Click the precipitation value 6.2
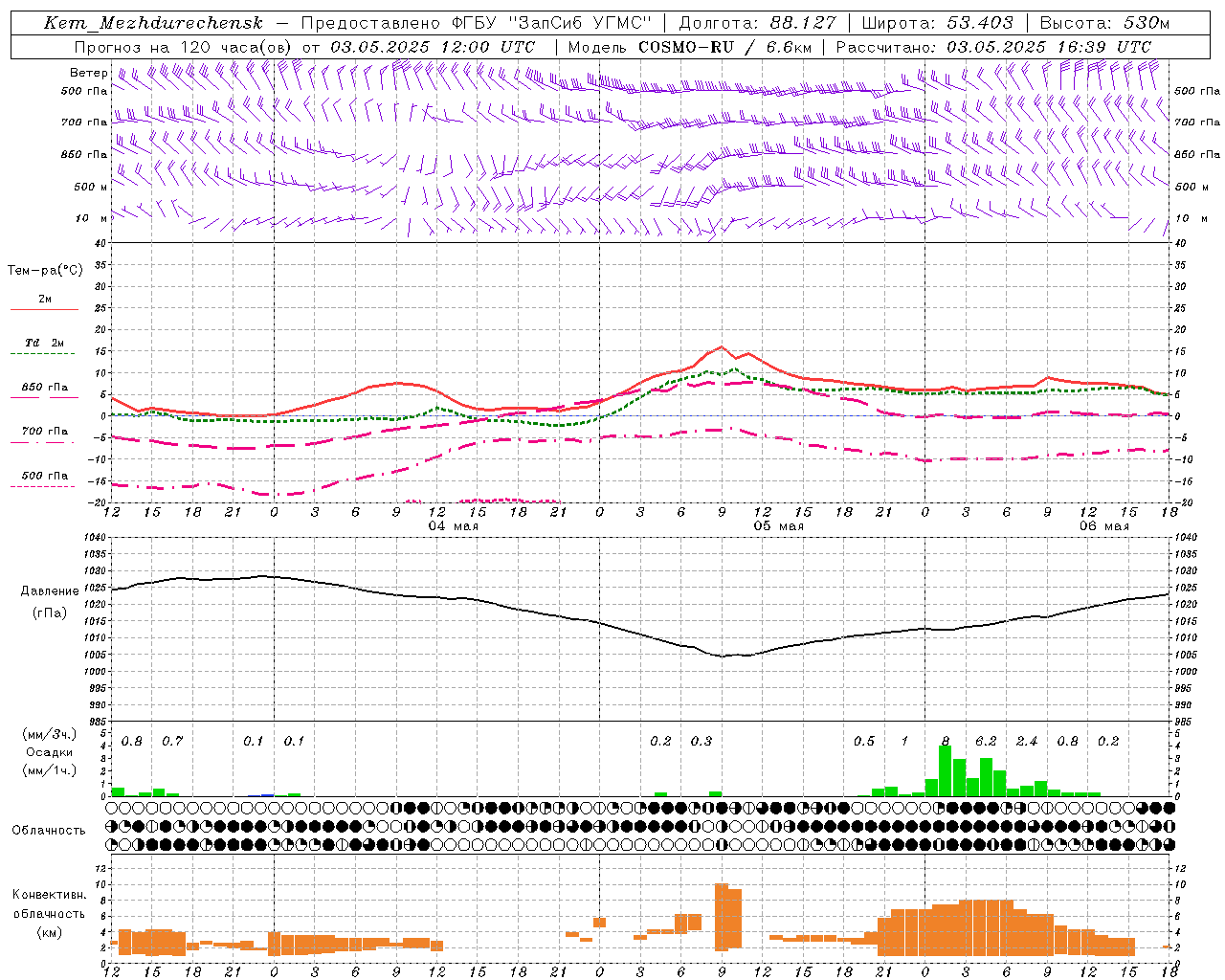1225x980 pixels. [x=986, y=742]
